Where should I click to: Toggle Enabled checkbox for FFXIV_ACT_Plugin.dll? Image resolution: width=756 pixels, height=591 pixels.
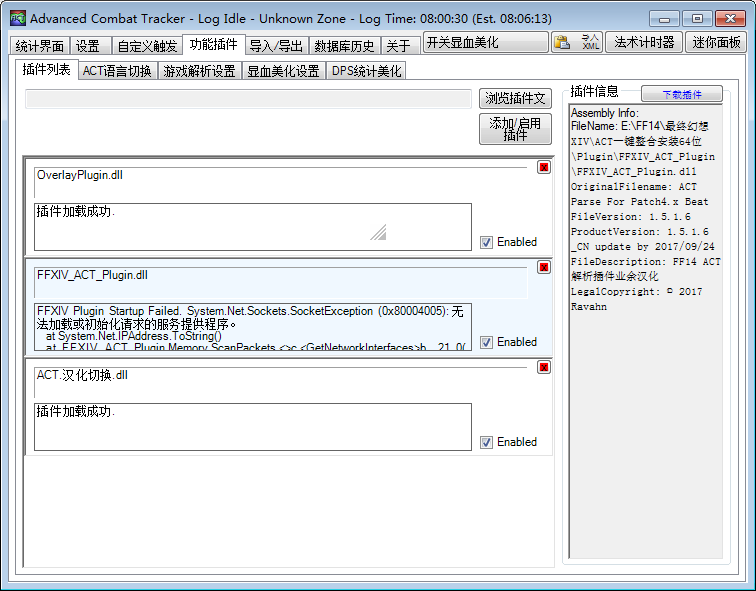click(486, 342)
